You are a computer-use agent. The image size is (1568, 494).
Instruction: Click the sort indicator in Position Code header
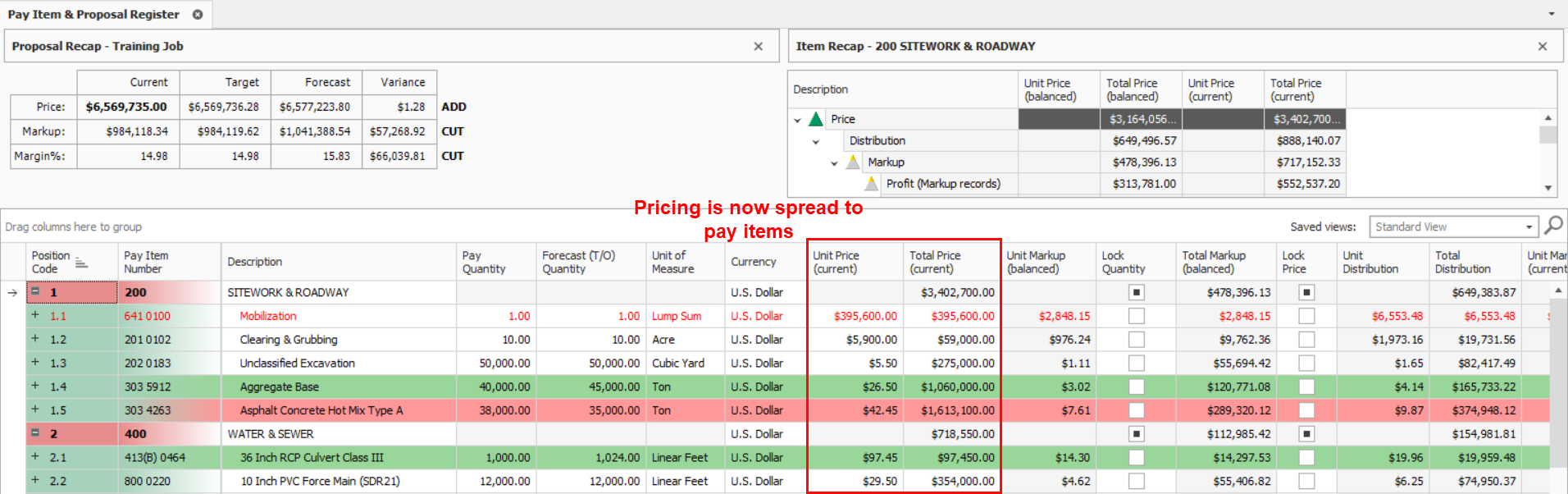[x=81, y=263]
